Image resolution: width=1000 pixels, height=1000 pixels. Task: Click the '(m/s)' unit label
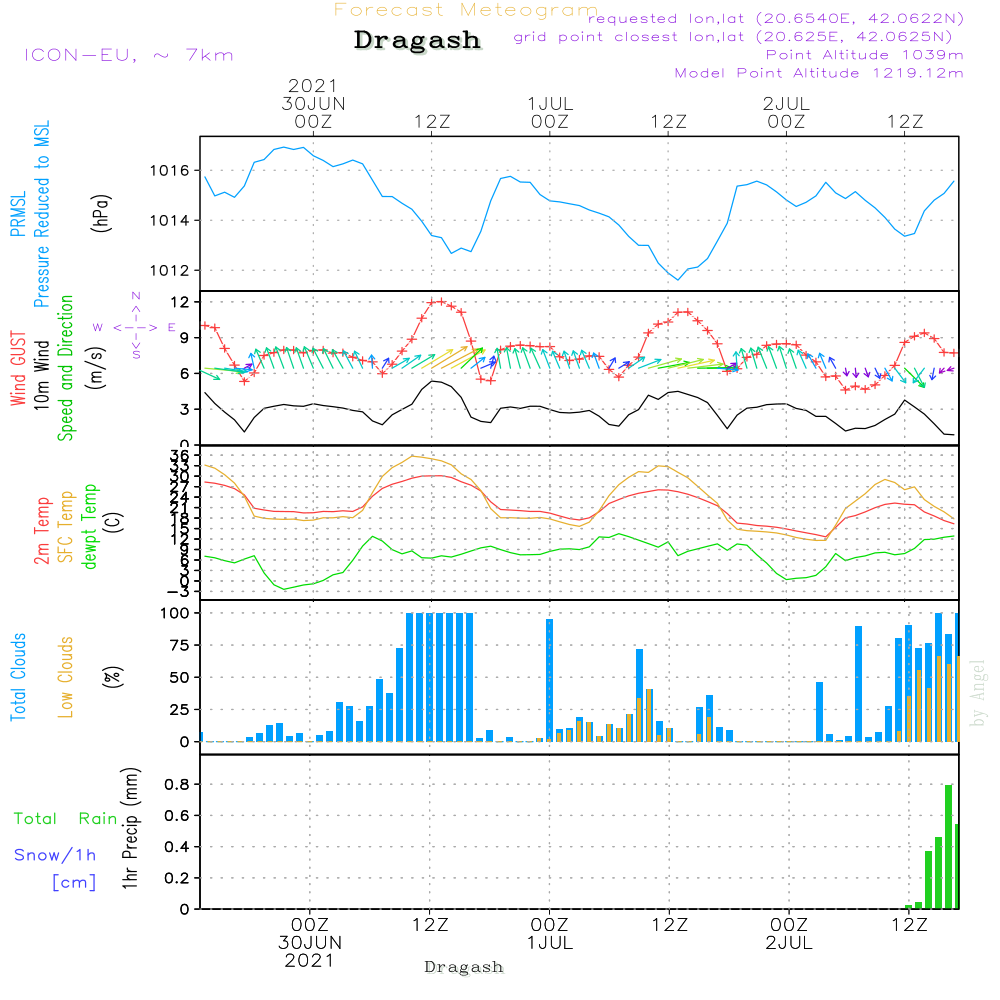(96, 368)
